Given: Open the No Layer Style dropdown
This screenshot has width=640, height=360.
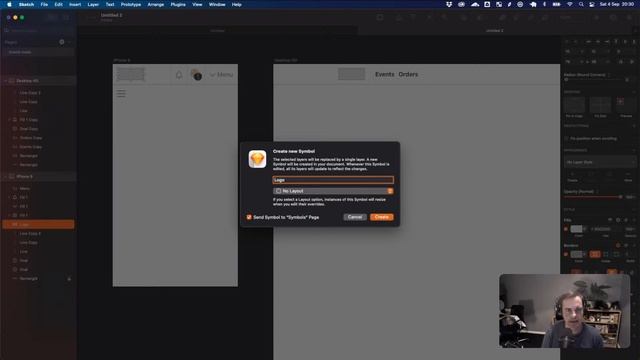Looking at the screenshot, I should (600, 162).
